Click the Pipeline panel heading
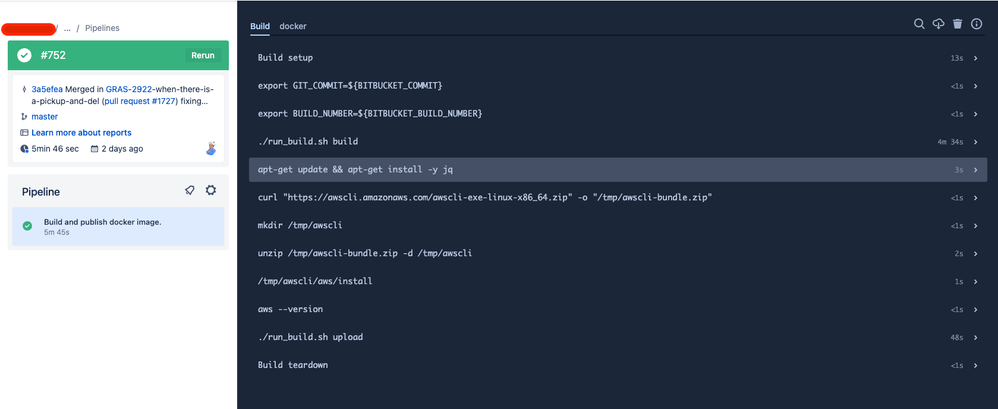Image resolution: width=998 pixels, height=409 pixels. 41,191
